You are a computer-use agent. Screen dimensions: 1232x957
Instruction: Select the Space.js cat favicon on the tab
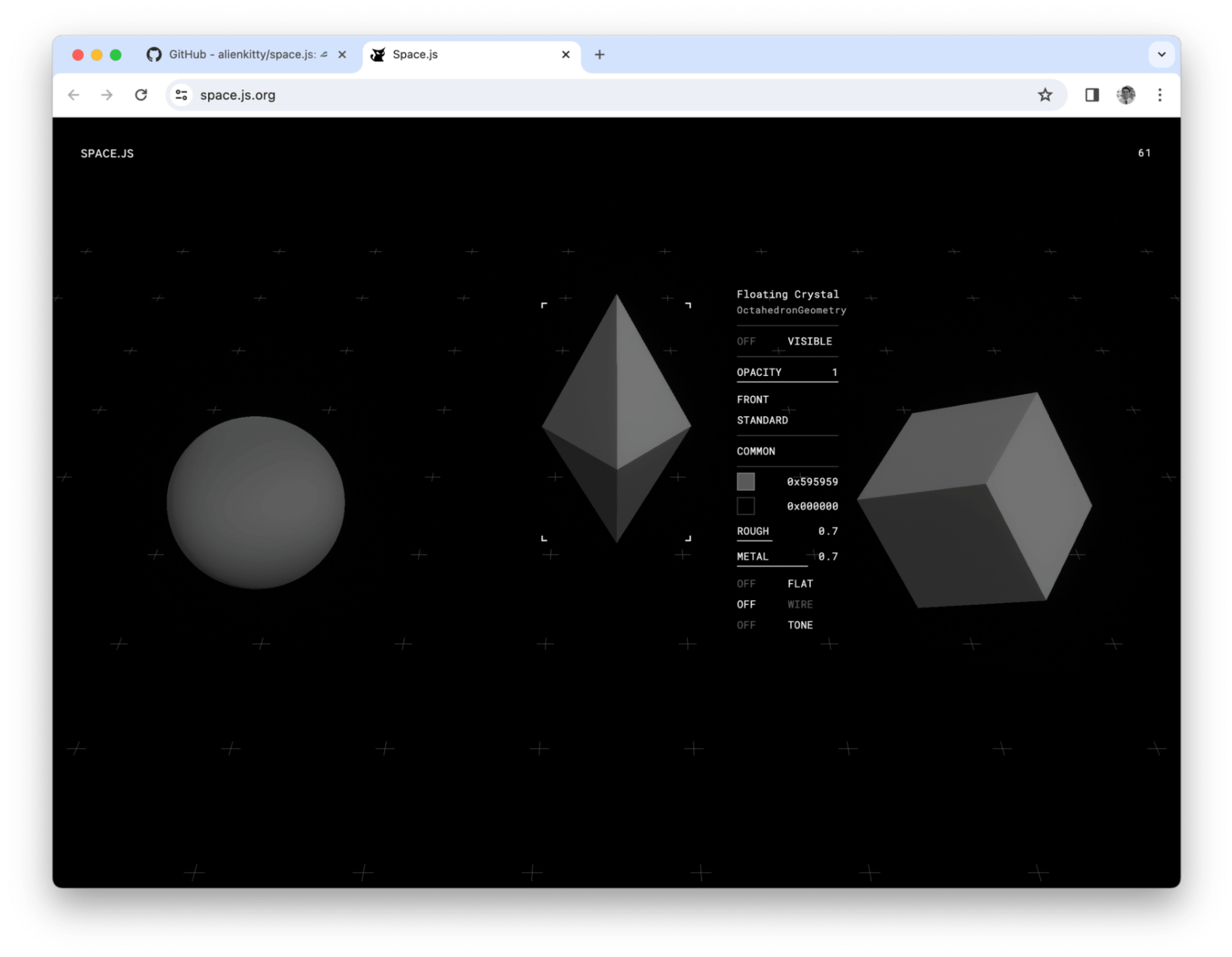378,54
